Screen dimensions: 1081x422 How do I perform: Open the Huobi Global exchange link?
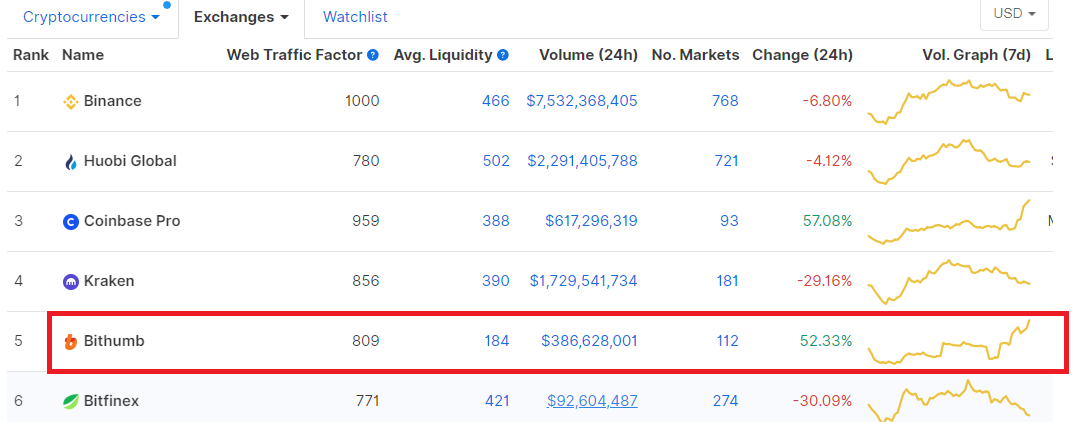(x=130, y=161)
